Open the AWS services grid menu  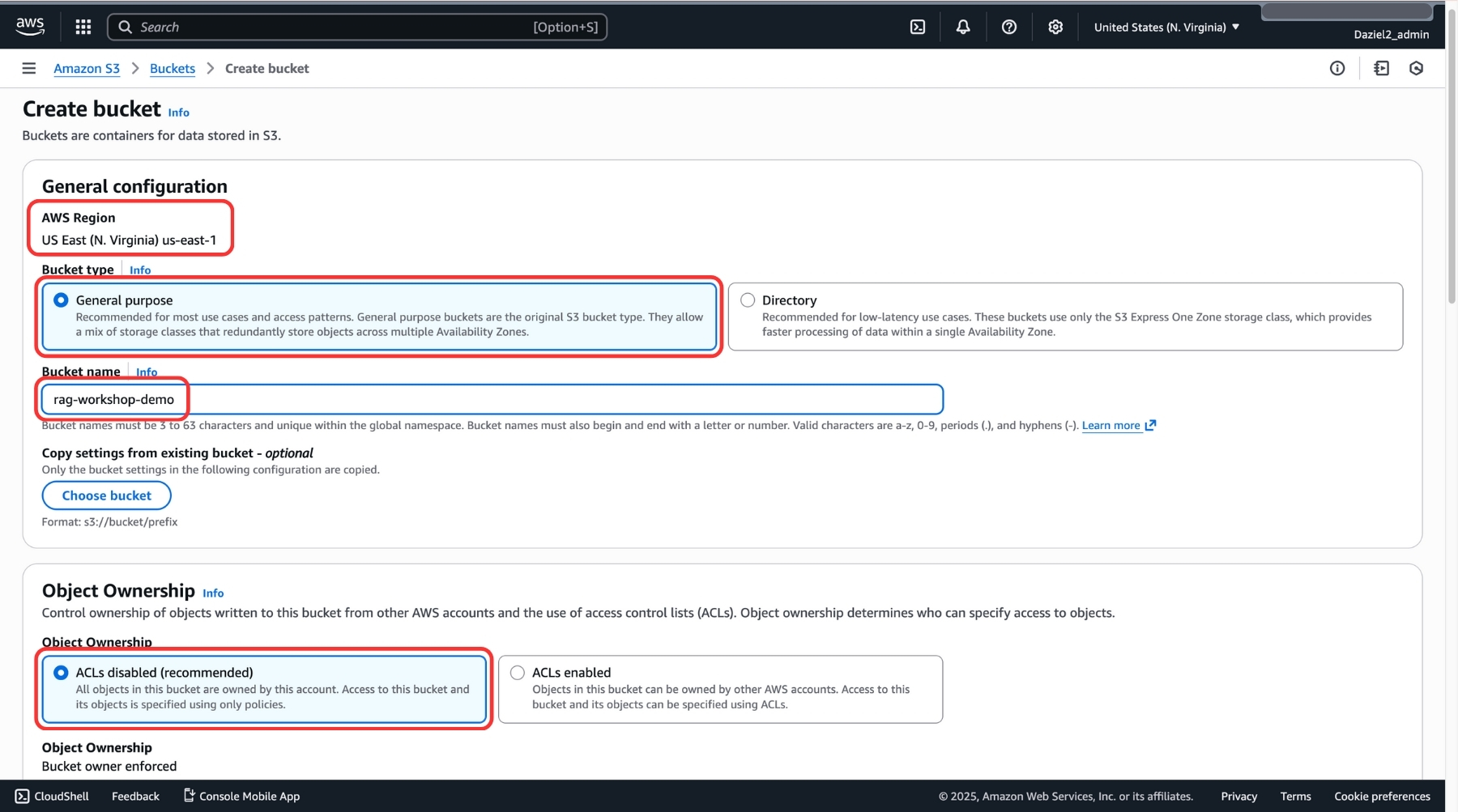(x=83, y=26)
